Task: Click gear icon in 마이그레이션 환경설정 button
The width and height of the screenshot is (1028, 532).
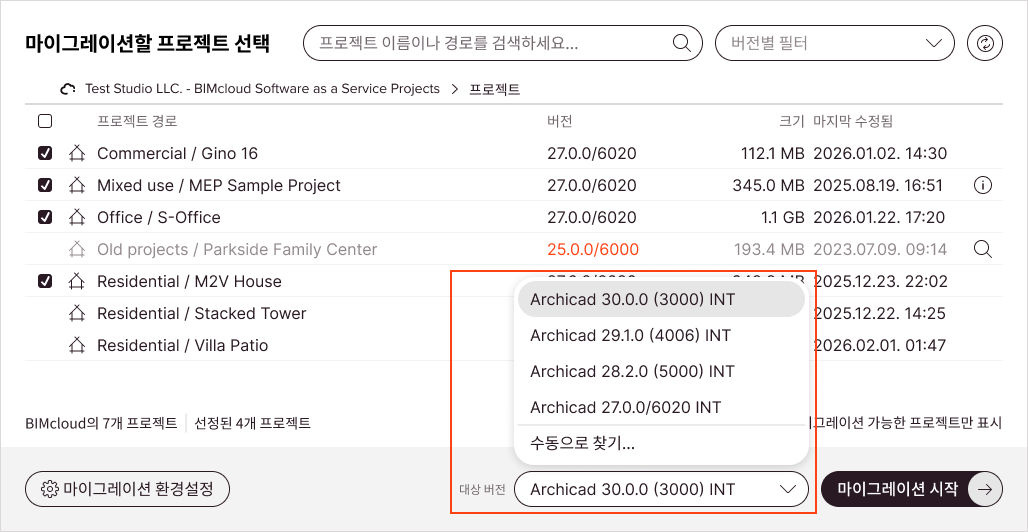Action: point(49,489)
